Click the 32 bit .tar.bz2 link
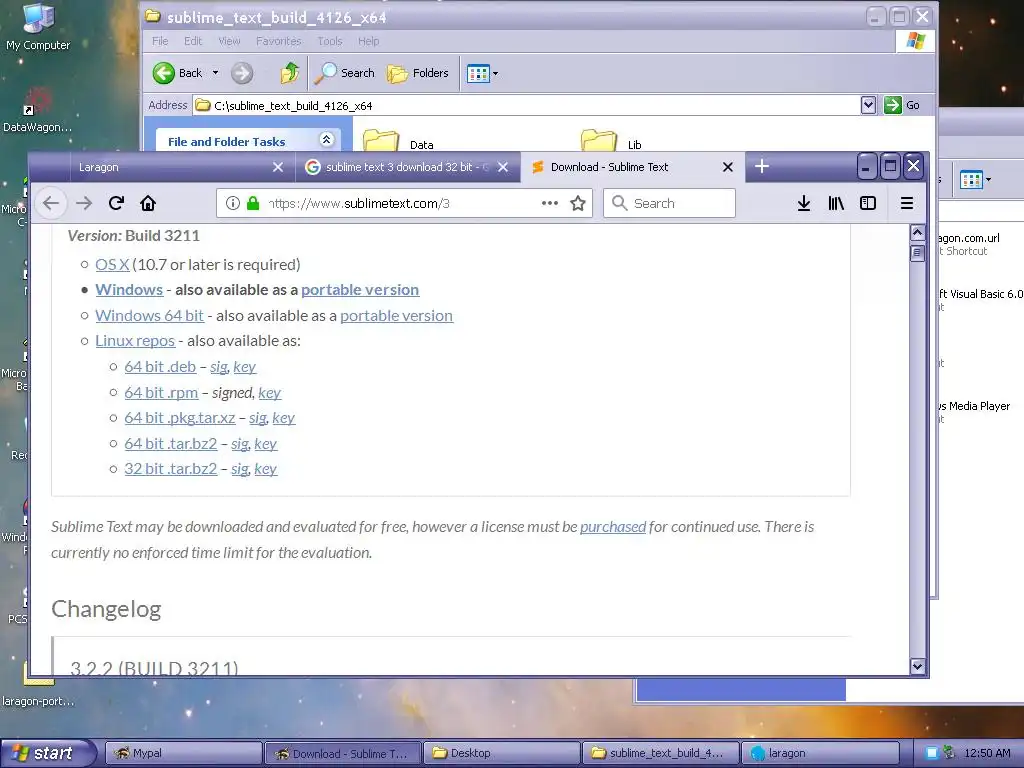This screenshot has height=768, width=1024. coord(170,468)
